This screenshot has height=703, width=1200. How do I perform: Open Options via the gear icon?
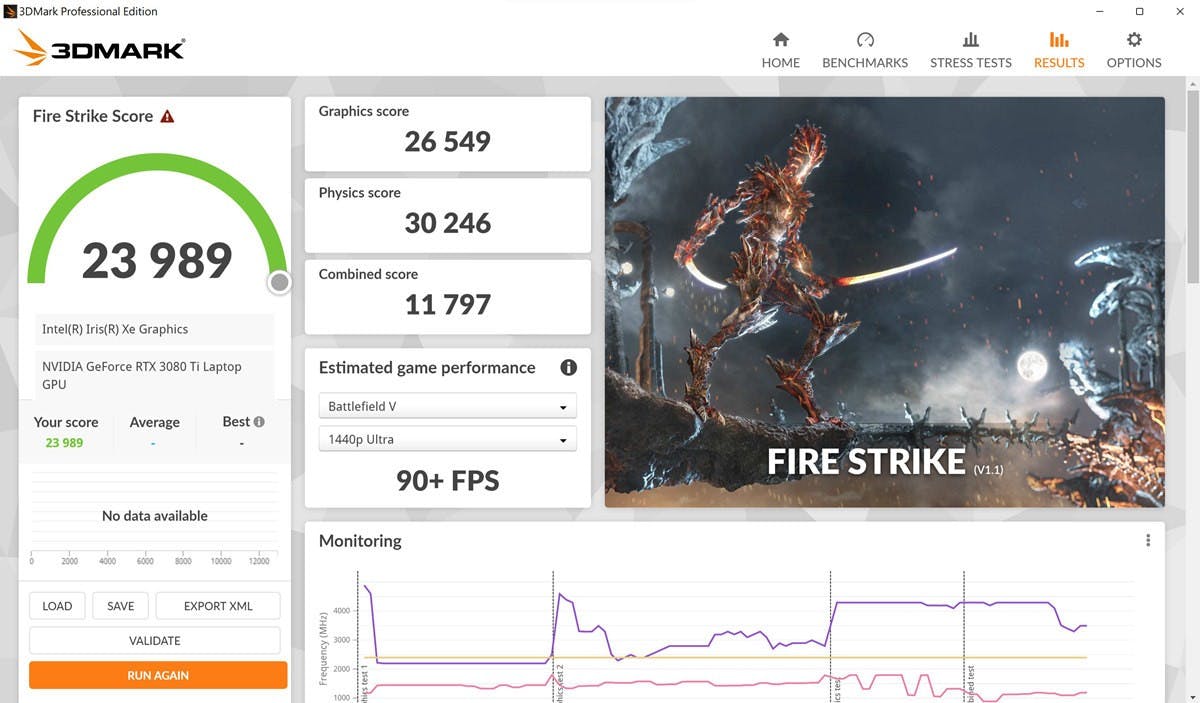click(1133, 40)
